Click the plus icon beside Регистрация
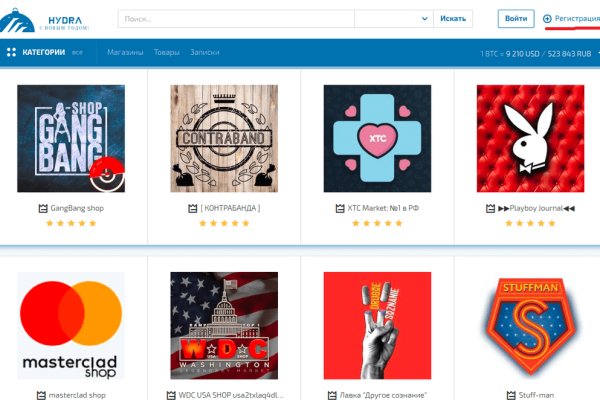Image resolution: width=600 pixels, height=400 pixels. (547, 18)
